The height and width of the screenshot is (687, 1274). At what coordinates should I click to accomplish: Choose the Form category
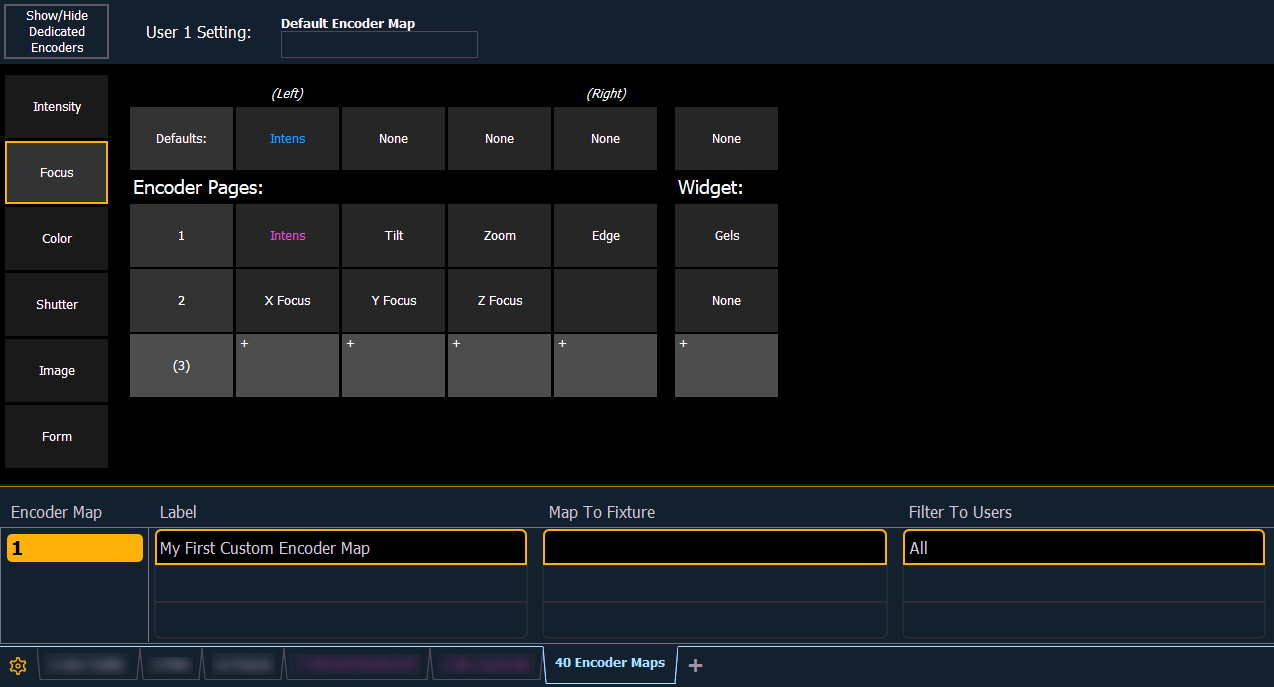click(x=57, y=437)
